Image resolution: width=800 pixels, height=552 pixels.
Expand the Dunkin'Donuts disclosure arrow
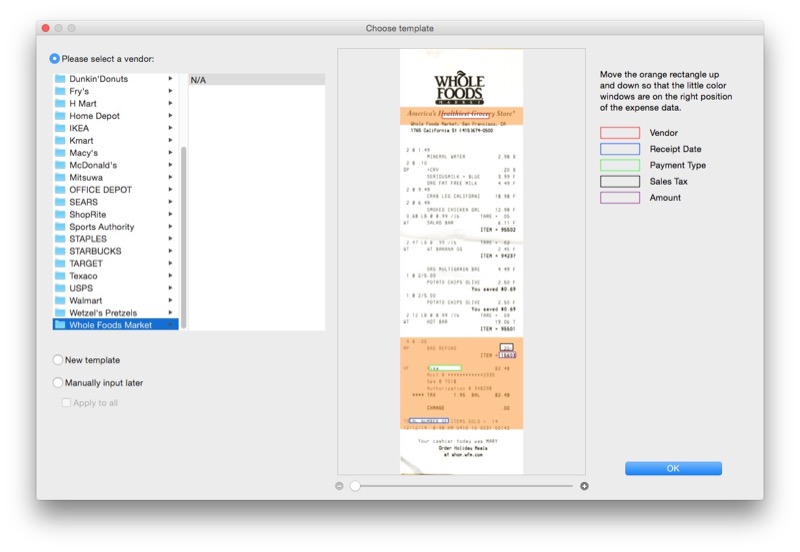point(170,79)
